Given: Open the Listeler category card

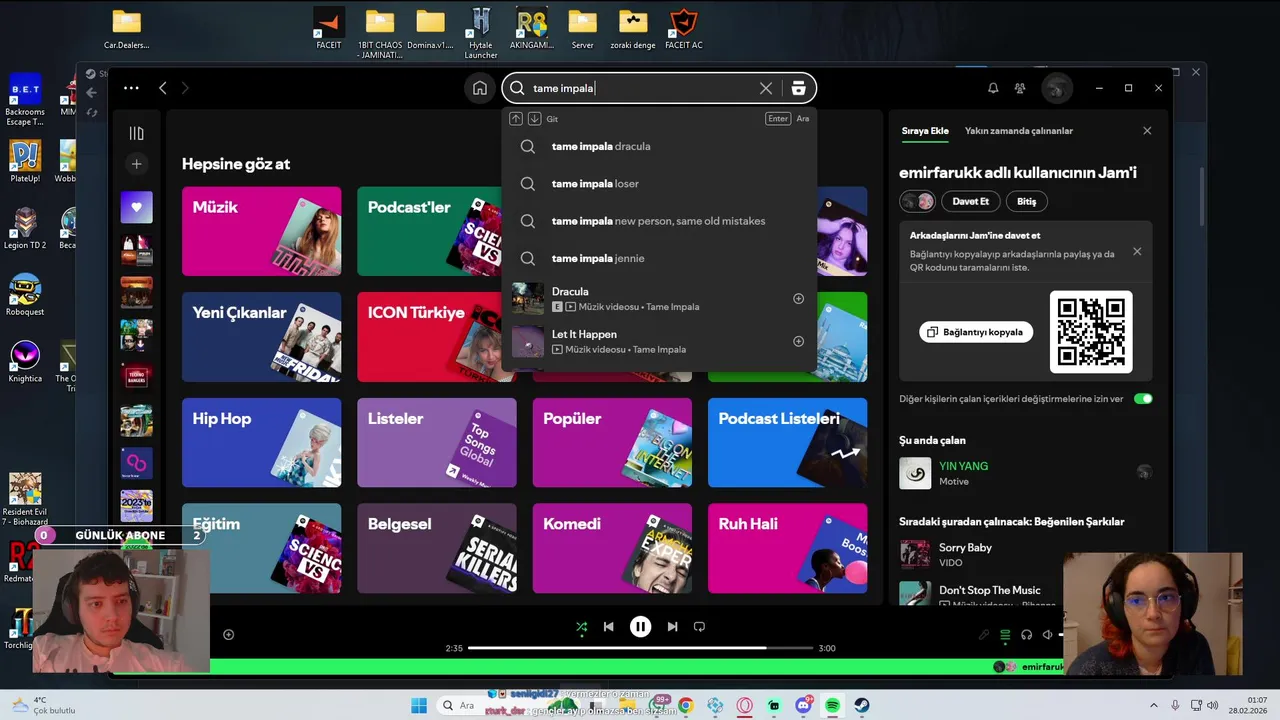Looking at the screenshot, I should [x=437, y=442].
